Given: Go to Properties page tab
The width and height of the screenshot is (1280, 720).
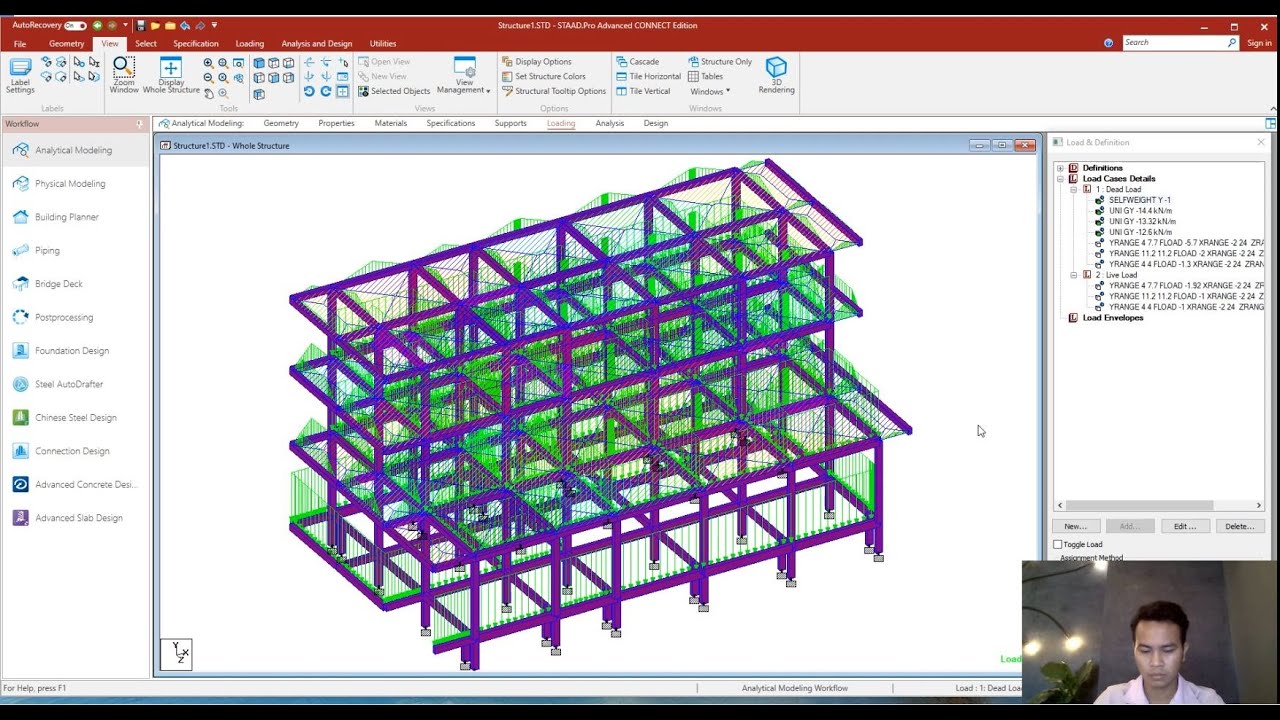Looking at the screenshot, I should tap(336, 124).
